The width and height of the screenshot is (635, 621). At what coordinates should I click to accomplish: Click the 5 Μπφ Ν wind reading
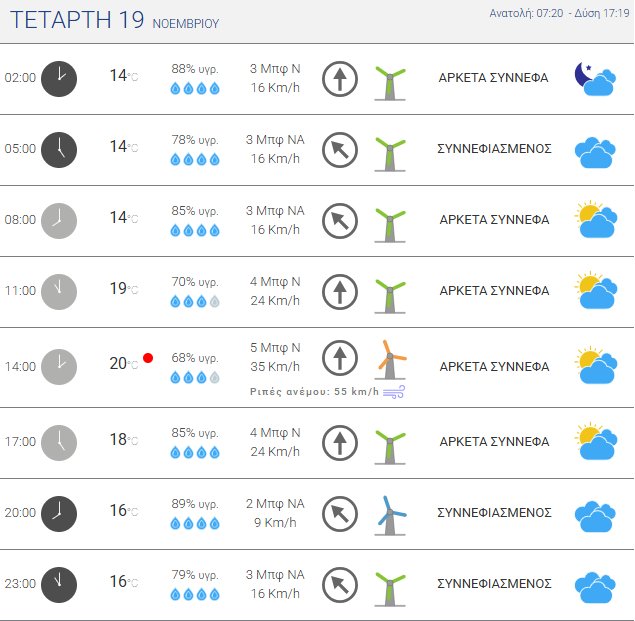pyautogui.click(x=275, y=349)
